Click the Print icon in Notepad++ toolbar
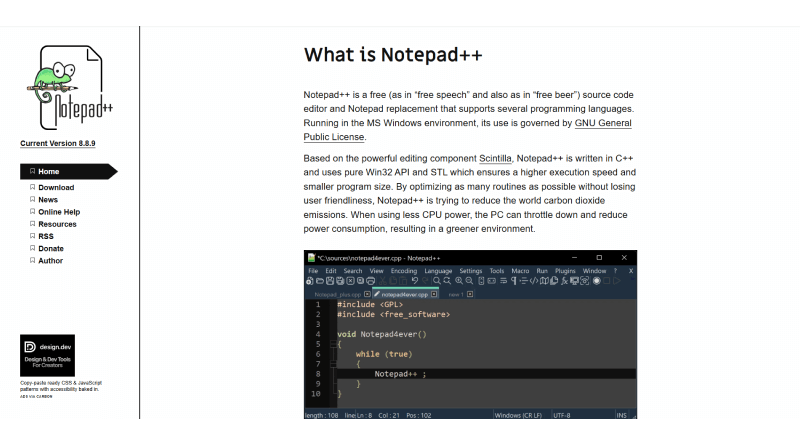 pos(370,281)
